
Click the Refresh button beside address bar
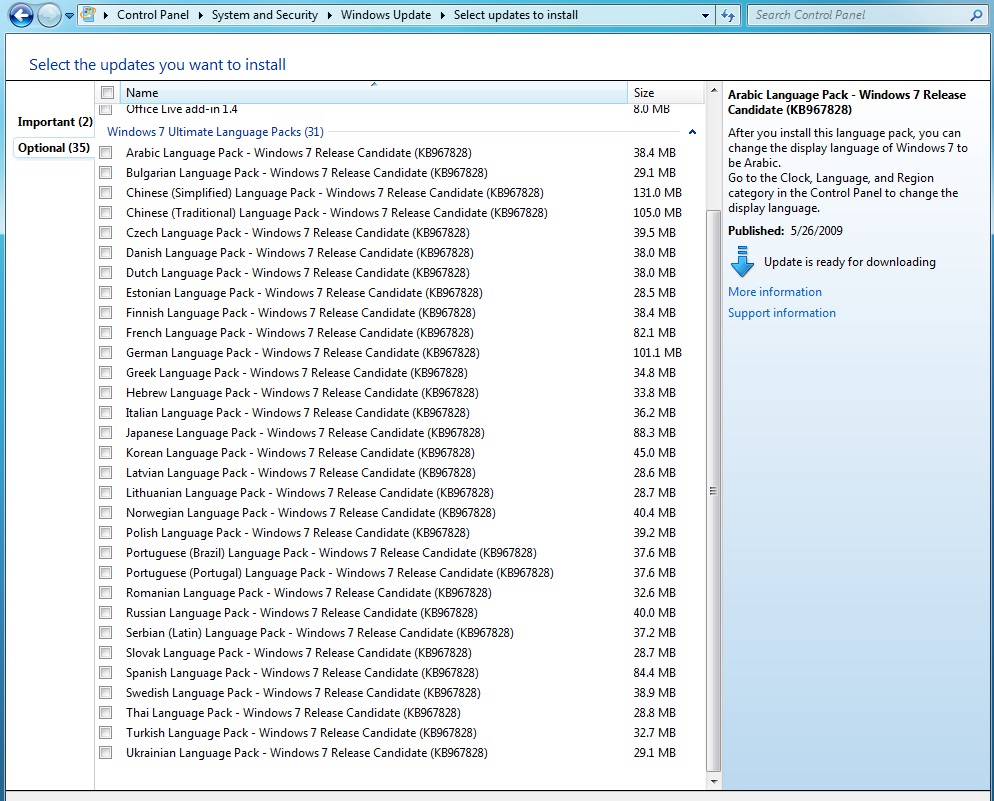click(x=728, y=15)
